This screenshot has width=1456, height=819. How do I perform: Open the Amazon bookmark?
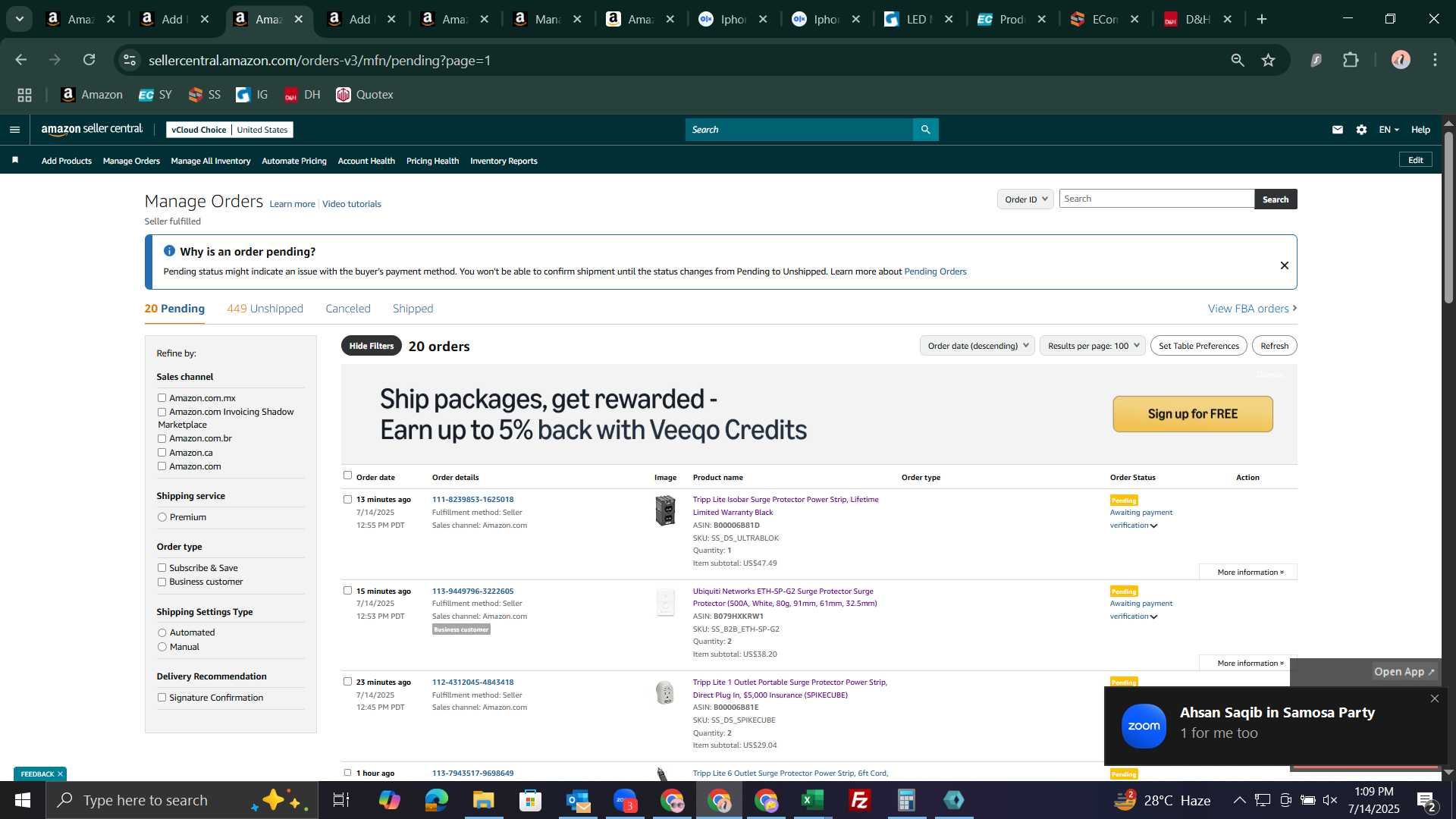tap(92, 95)
